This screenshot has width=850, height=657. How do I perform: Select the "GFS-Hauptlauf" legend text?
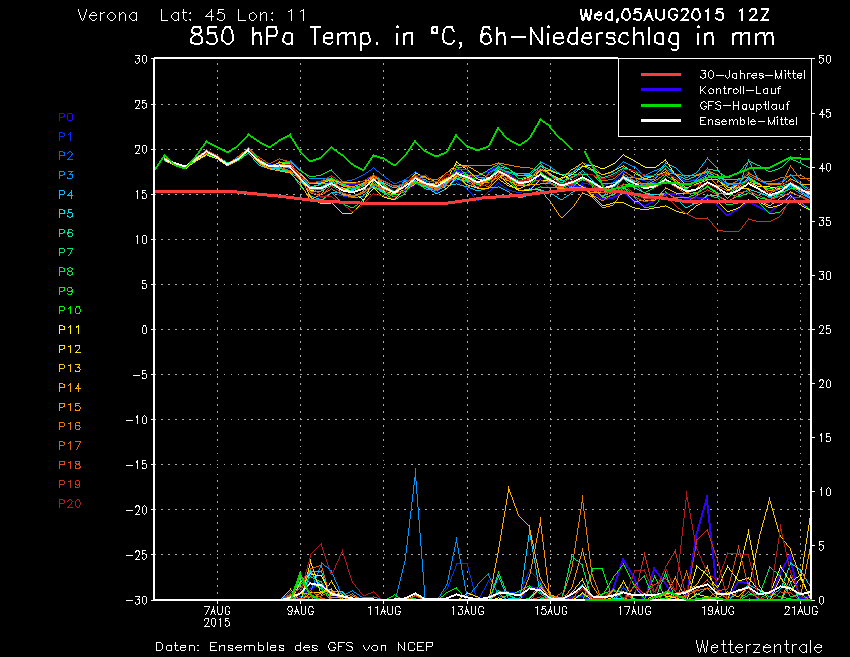coord(744,105)
